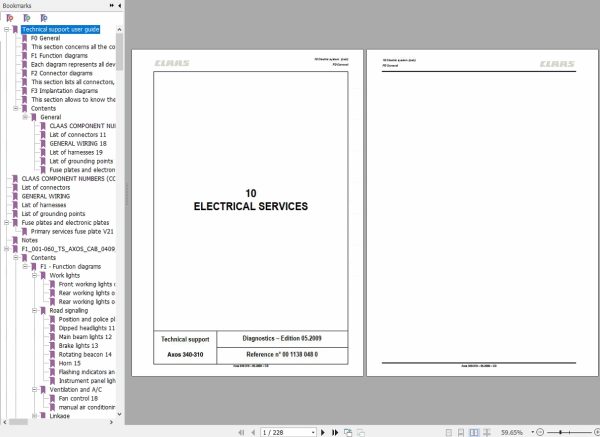This screenshot has width=600, height=437.
Task: Open Fan control 18 bookmark
Action: tap(78, 399)
